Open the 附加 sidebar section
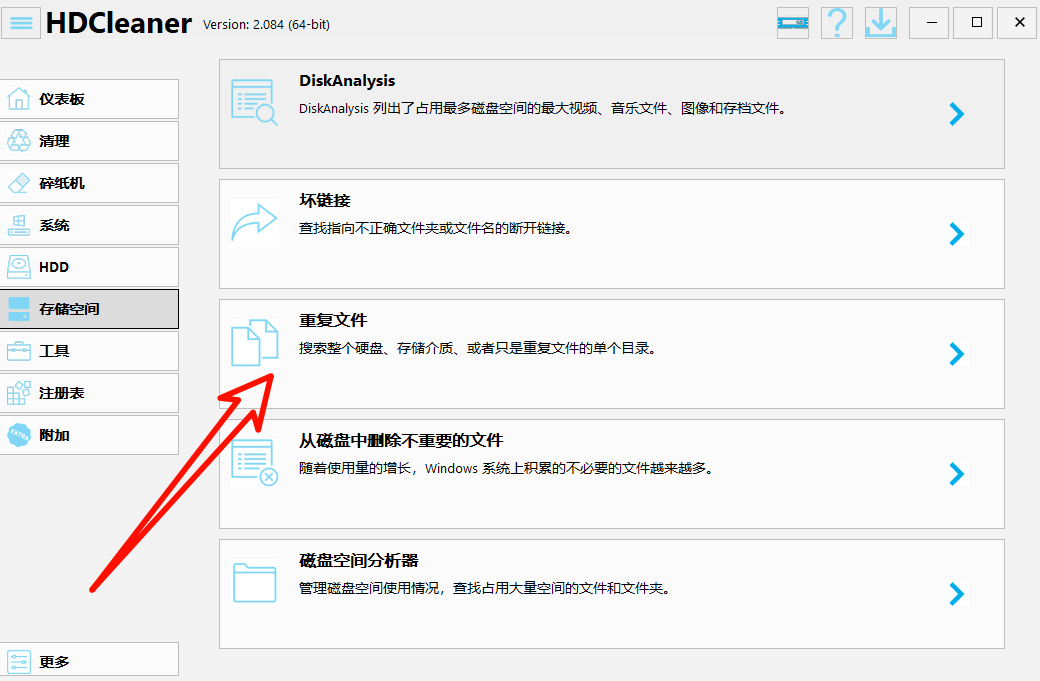 point(89,435)
